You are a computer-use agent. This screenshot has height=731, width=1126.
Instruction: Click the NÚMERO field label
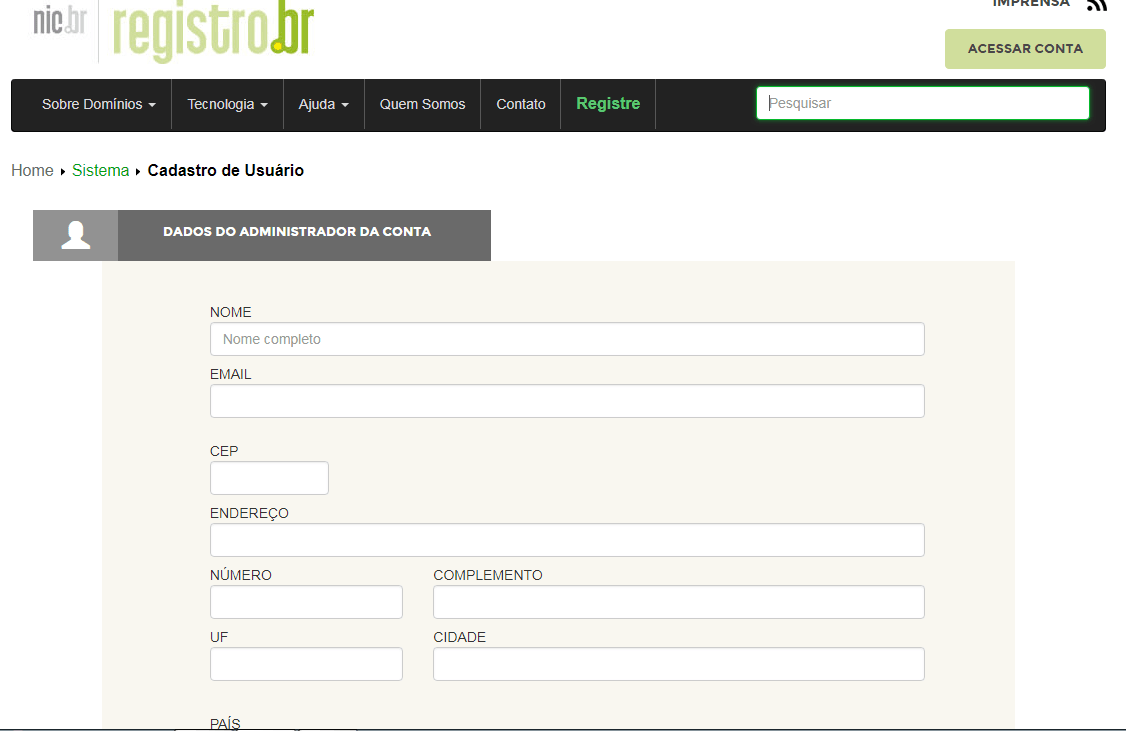tap(241, 574)
